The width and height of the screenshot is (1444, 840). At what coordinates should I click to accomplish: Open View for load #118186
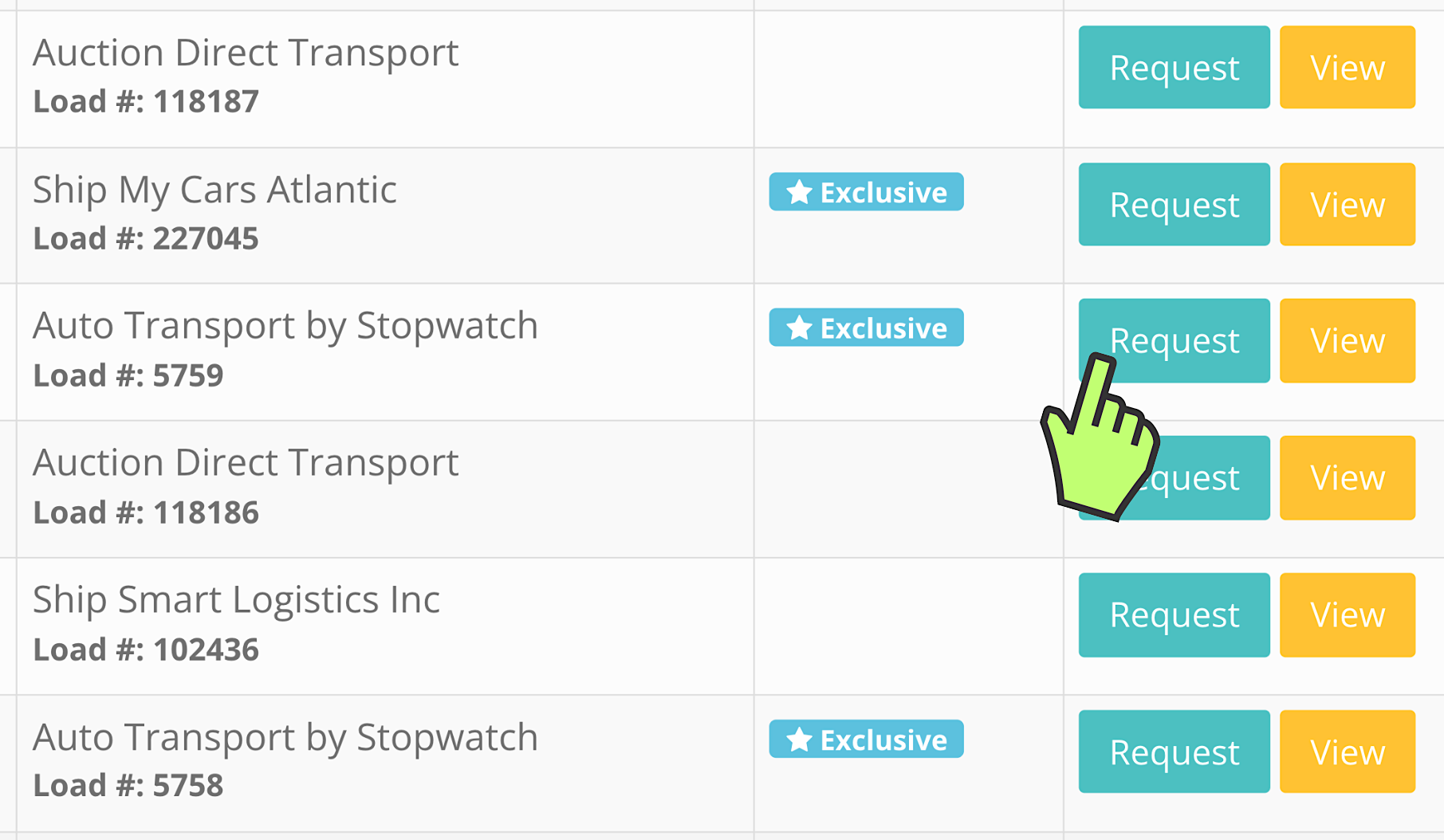click(x=1347, y=477)
